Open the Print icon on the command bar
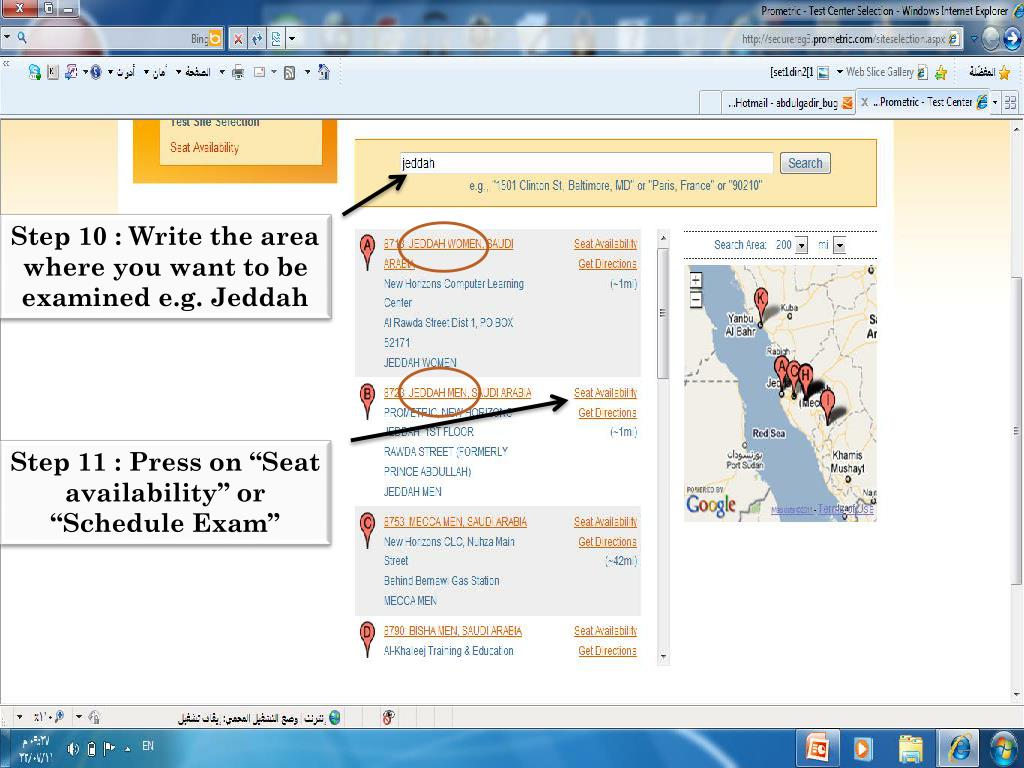The image size is (1024, 768). [x=236, y=72]
